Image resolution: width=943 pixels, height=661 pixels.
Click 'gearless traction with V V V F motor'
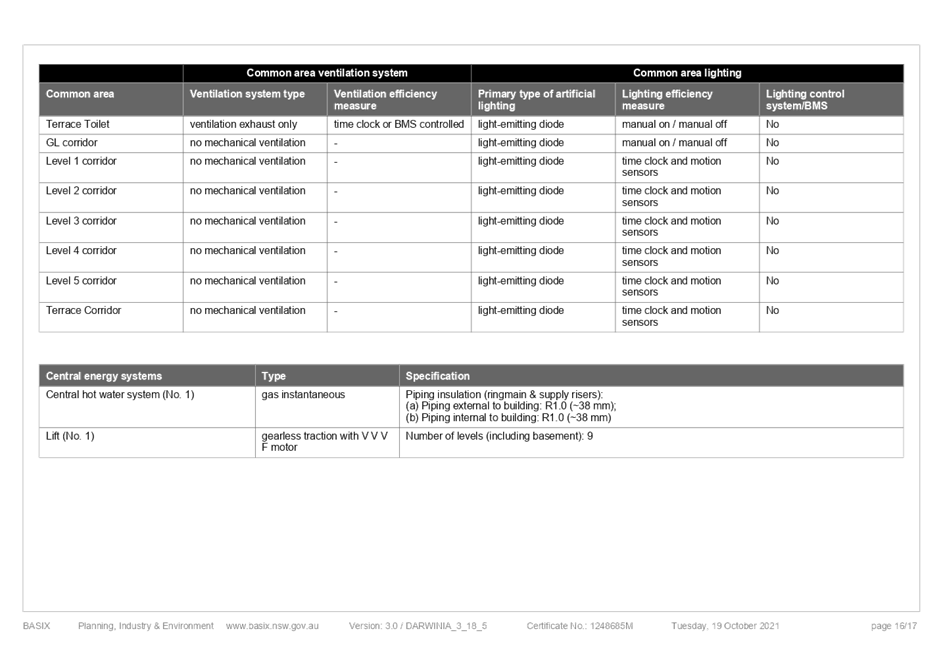(325, 442)
